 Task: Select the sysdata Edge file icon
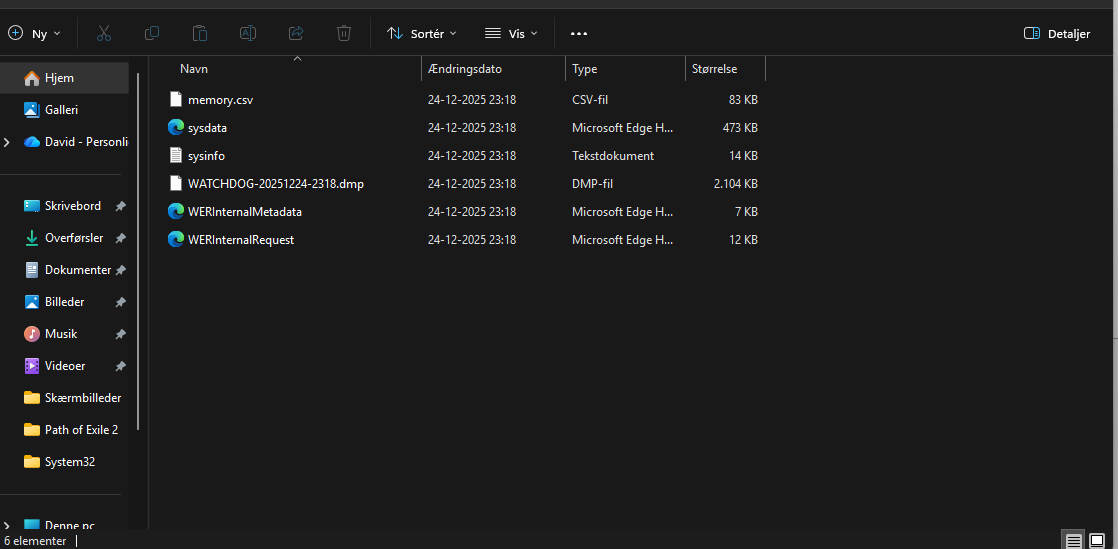pos(176,128)
